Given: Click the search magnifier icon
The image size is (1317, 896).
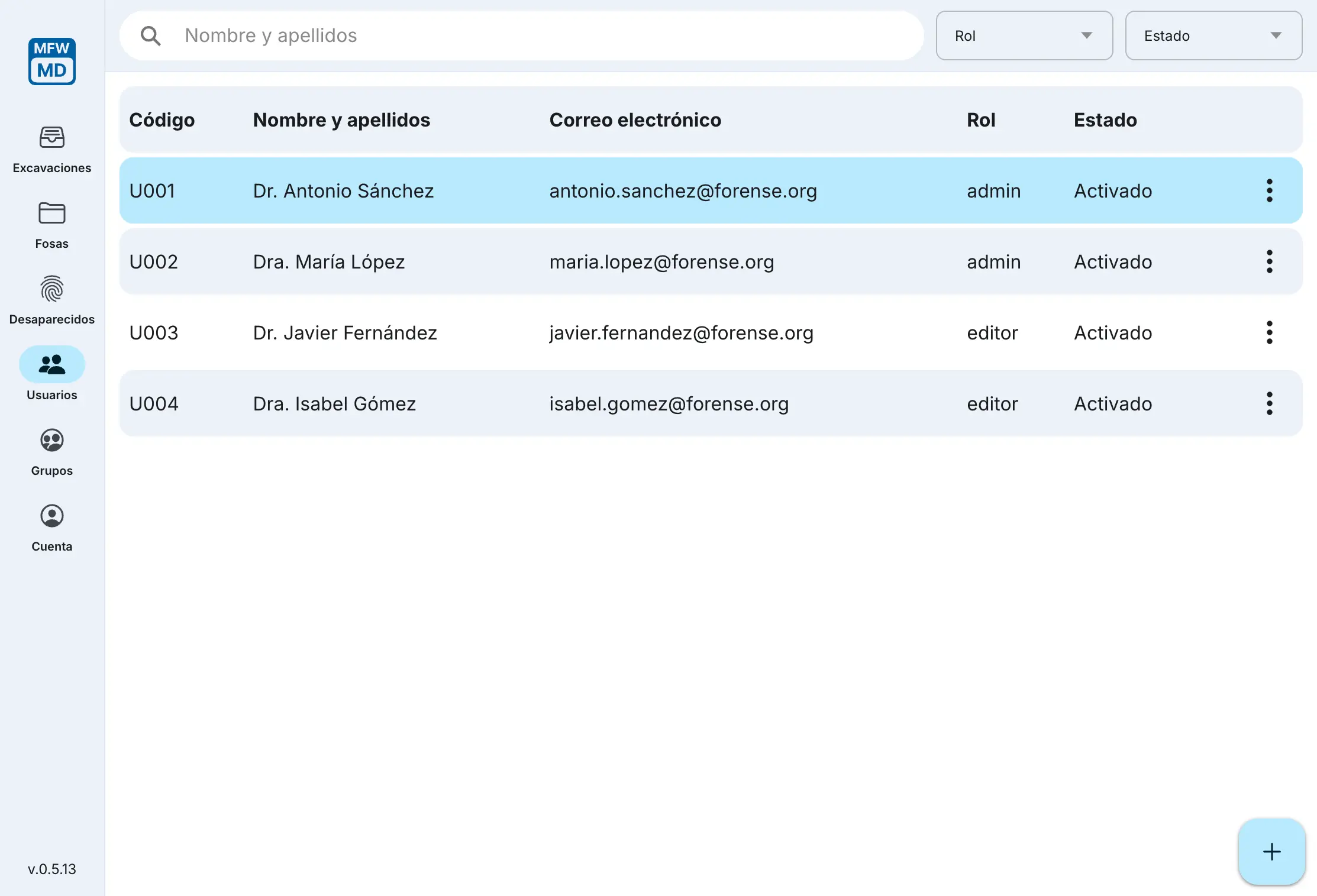Looking at the screenshot, I should (151, 36).
